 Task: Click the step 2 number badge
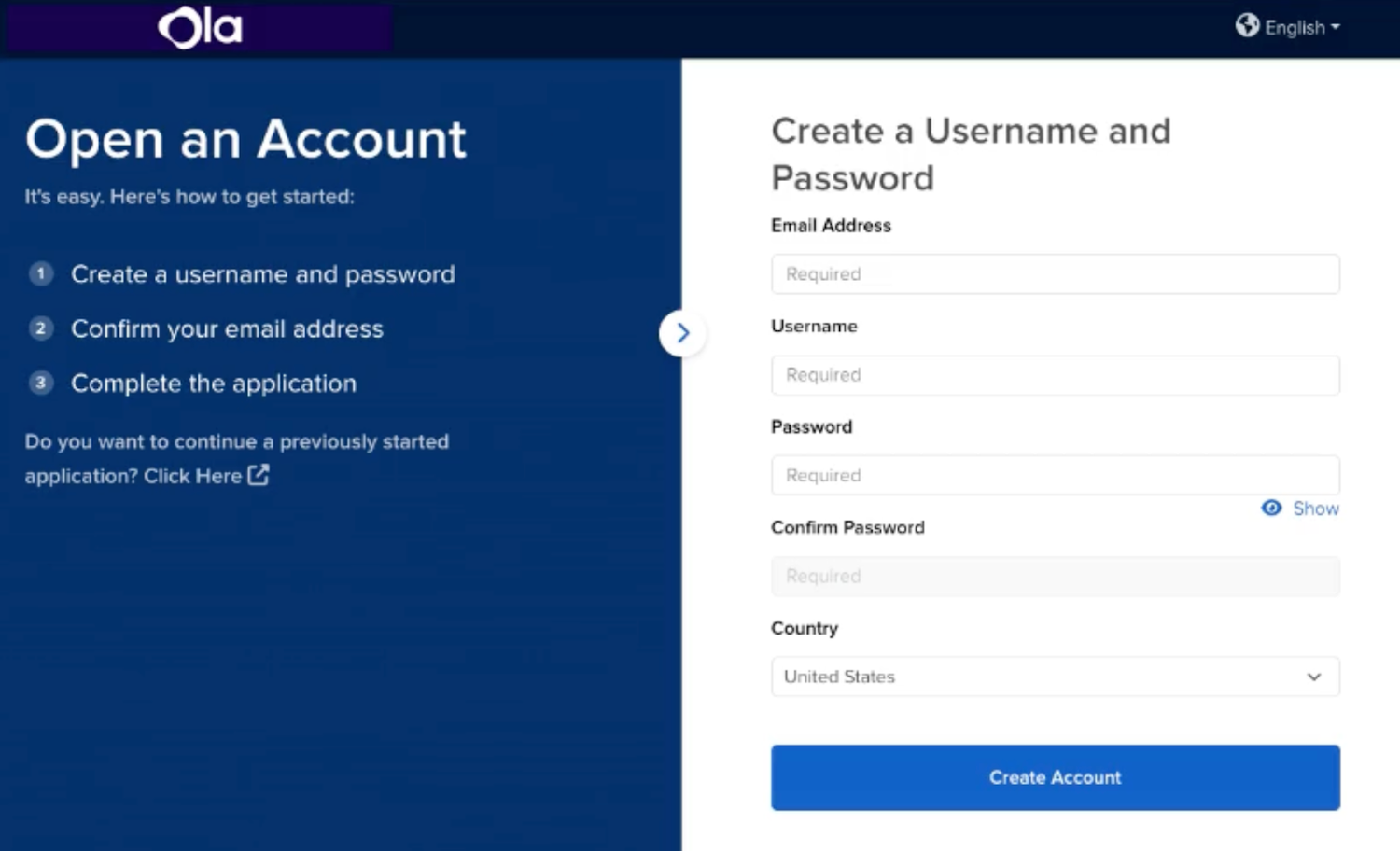pos(40,328)
